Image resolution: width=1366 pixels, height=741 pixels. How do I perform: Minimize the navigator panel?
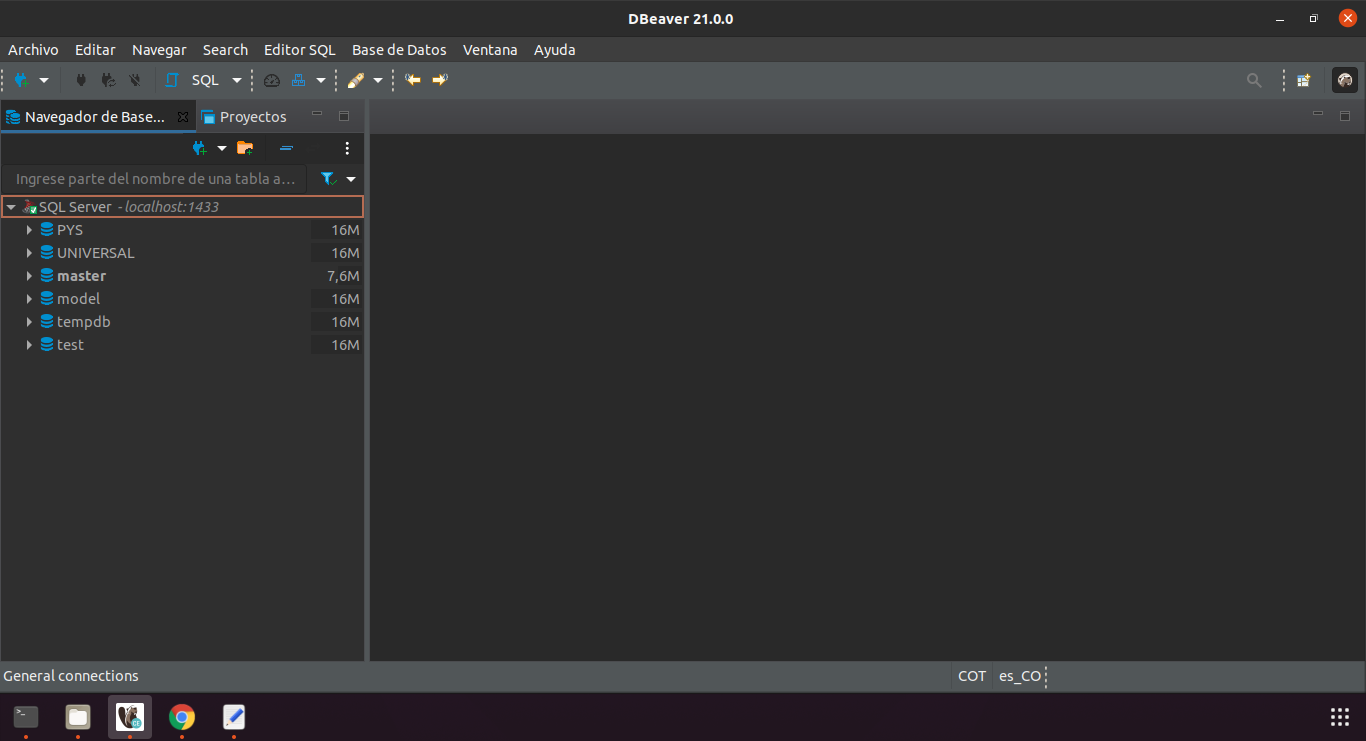[317, 115]
